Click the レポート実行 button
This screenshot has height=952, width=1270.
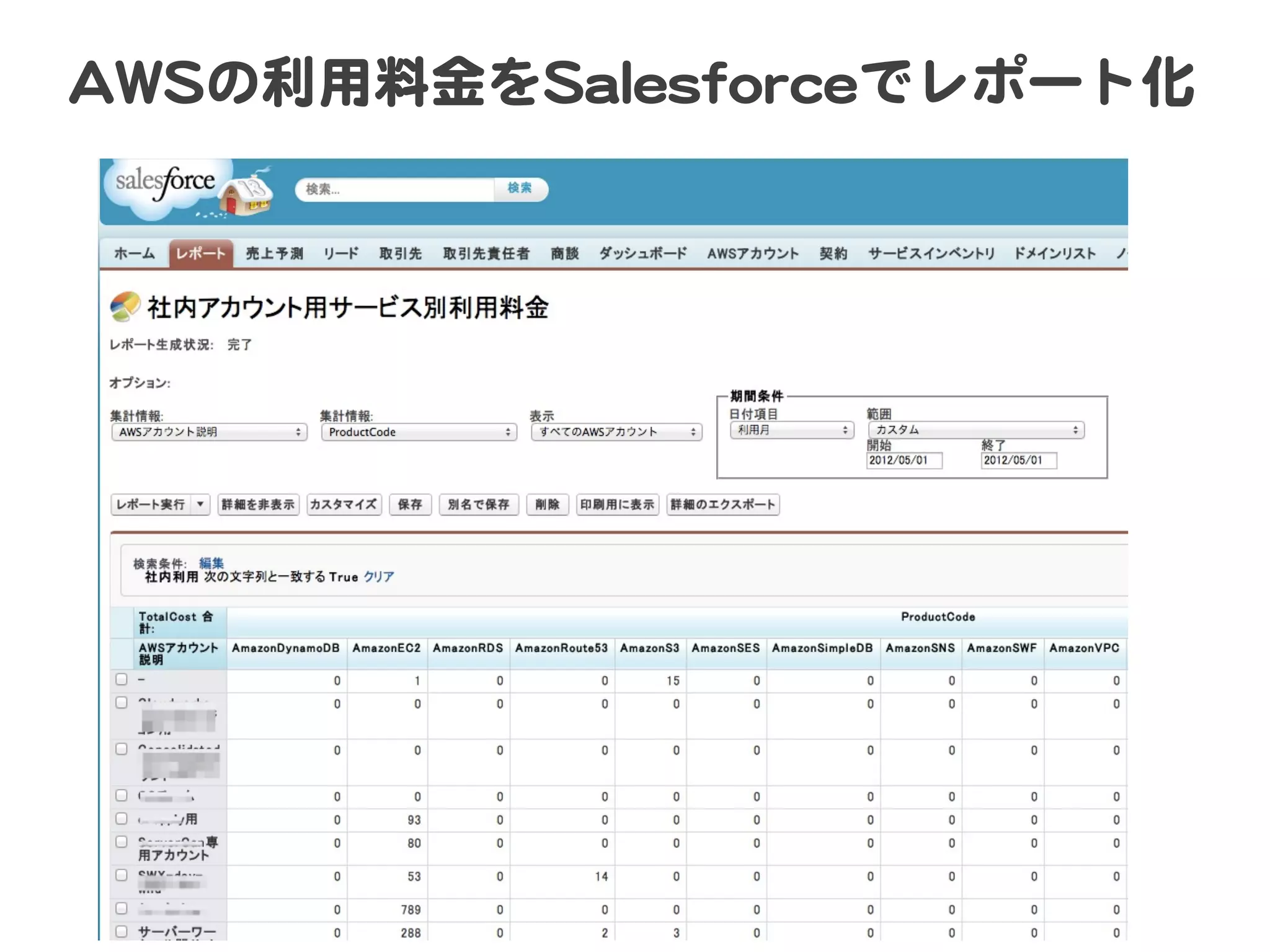point(151,505)
